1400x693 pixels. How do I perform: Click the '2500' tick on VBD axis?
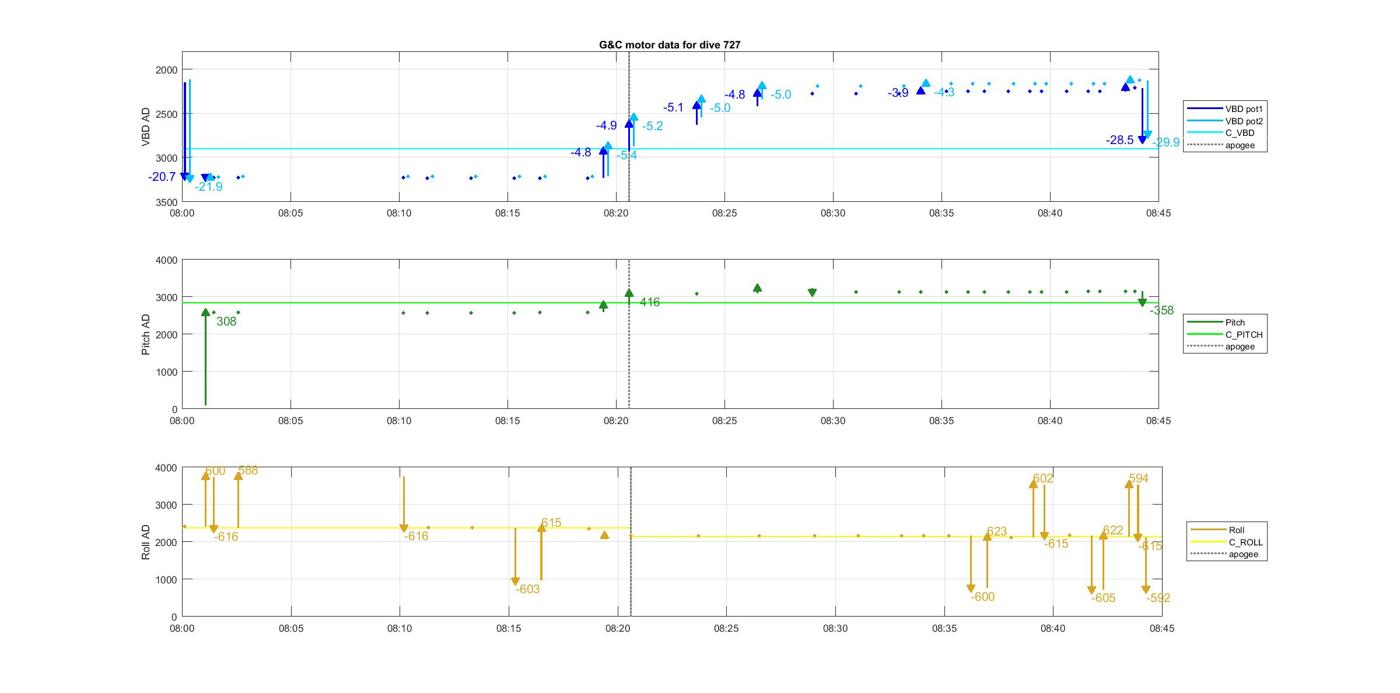coord(166,114)
